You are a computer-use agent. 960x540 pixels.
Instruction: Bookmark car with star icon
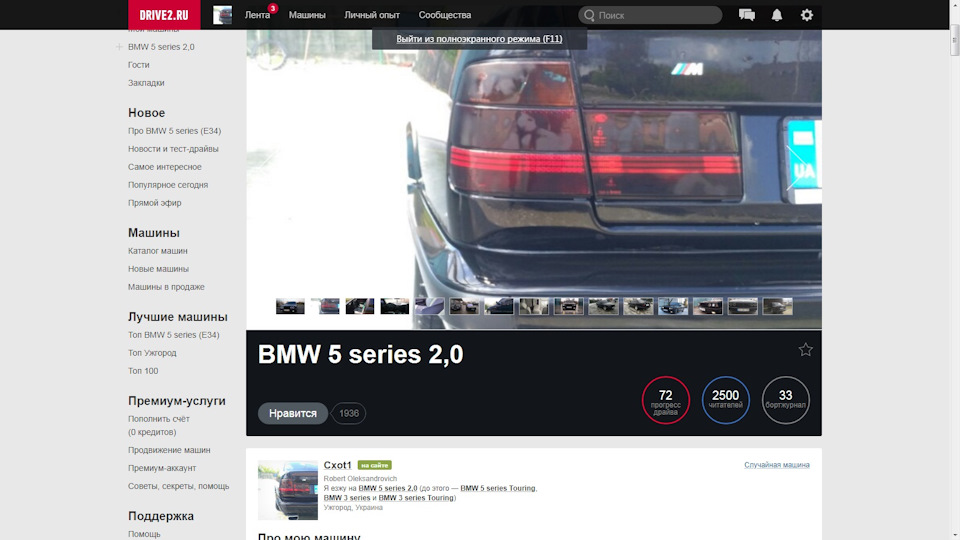tap(805, 350)
